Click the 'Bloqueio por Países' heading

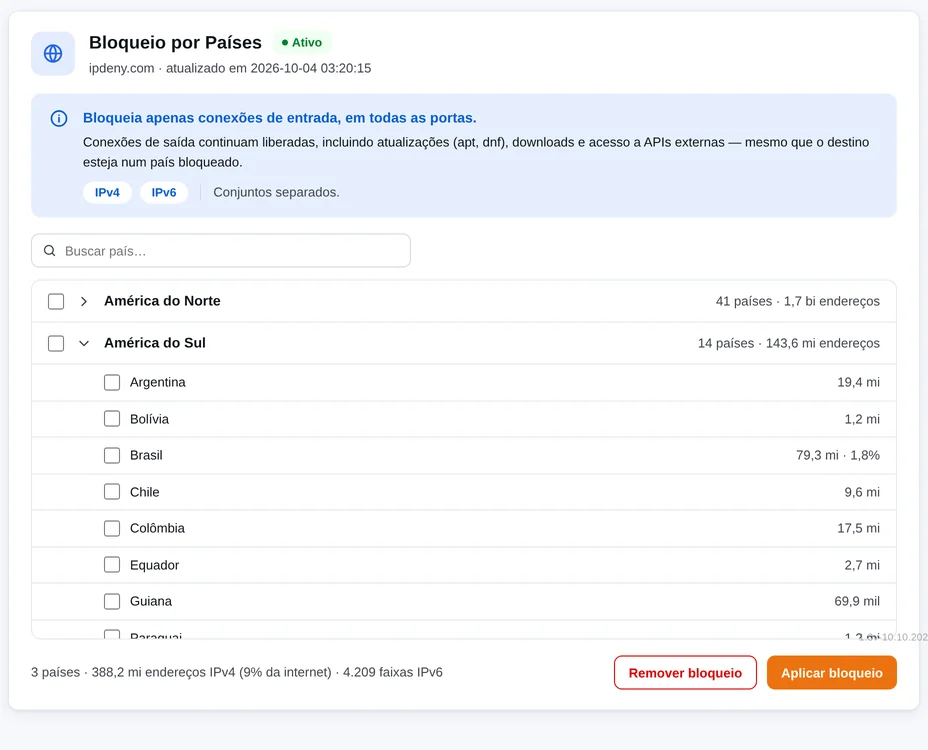(175, 43)
